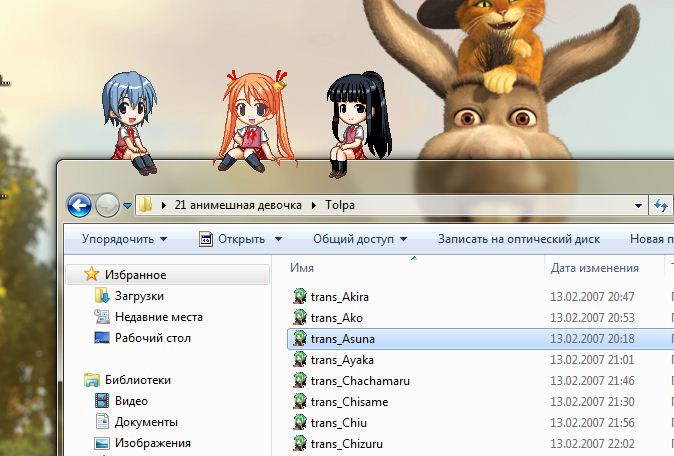This screenshot has width=674, height=456.
Task: Click the black-haired ponytail girl mascot
Action: coord(359,125)
